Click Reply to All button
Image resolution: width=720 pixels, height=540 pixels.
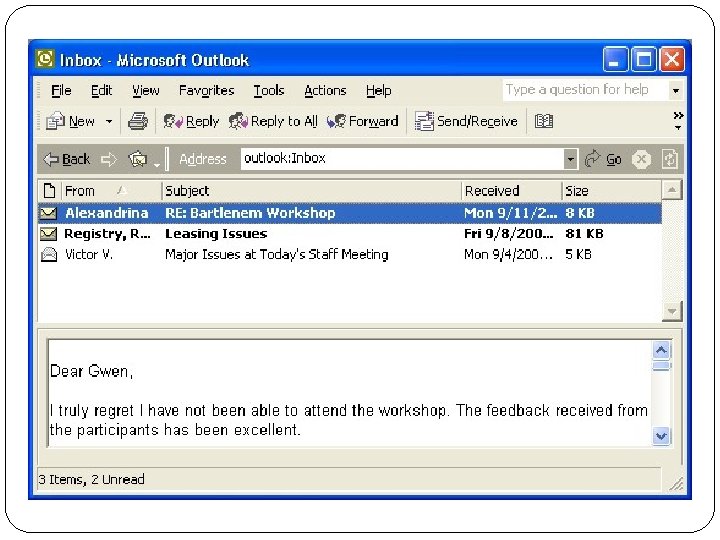(273, 121)
